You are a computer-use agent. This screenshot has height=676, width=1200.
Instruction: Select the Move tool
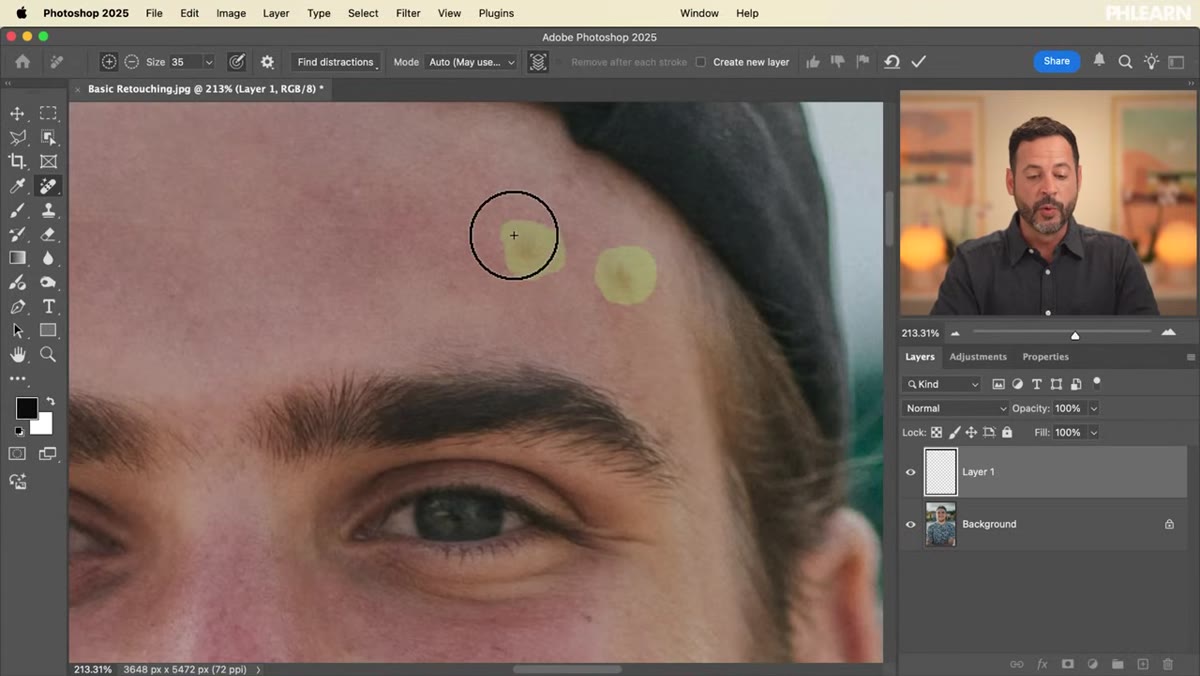pyautogui.click(x=17, y=113)
